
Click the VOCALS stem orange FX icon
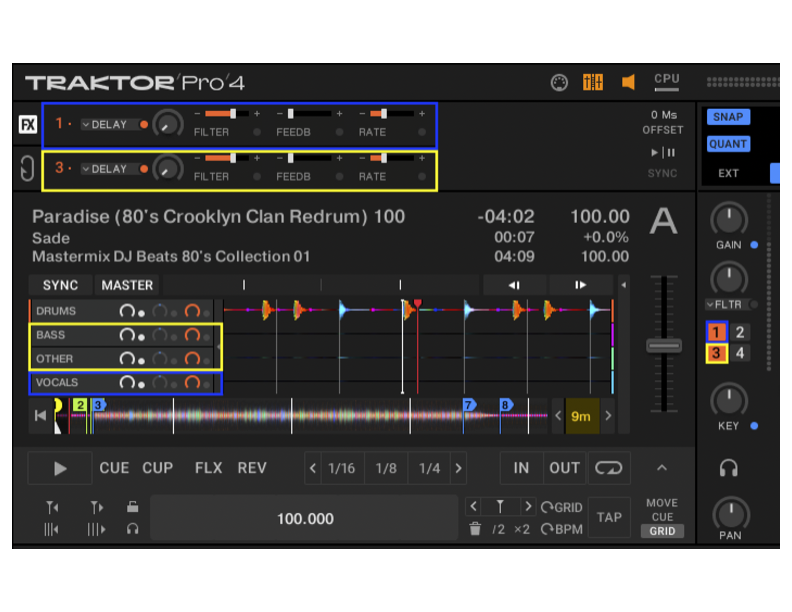pos(192,382)
